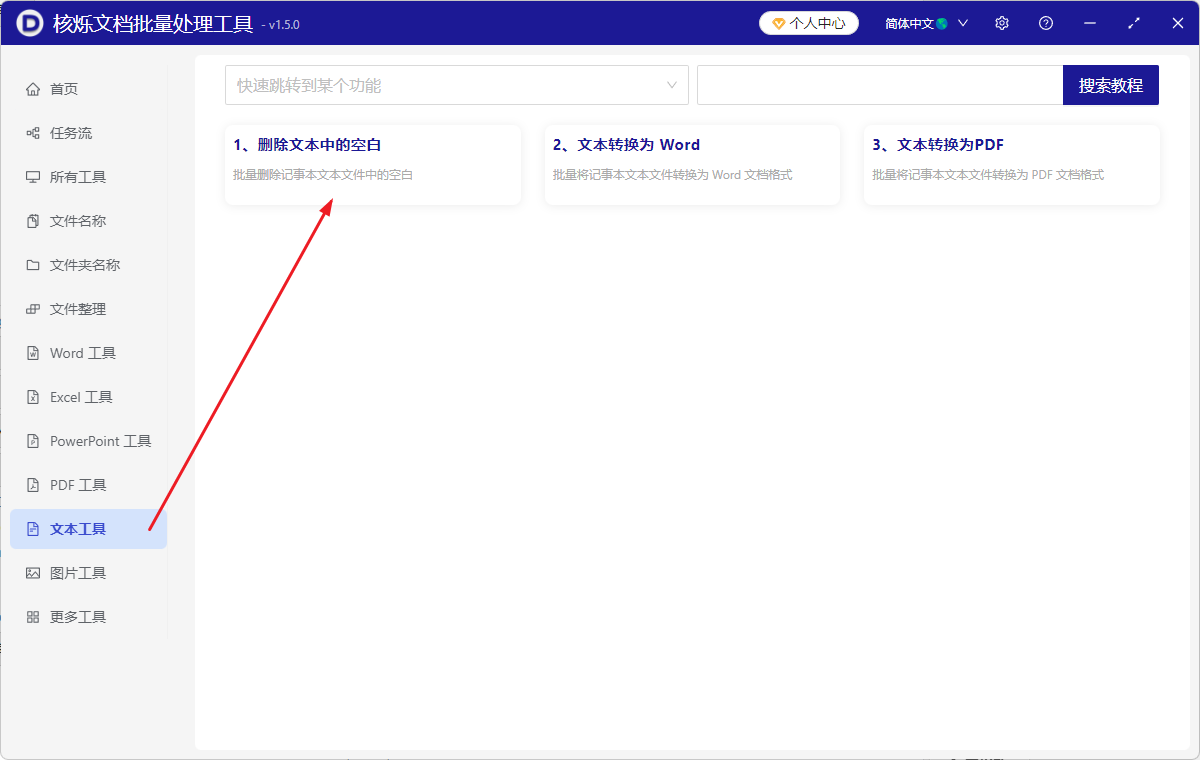This screenshot has height=760, width=1200.
Task: Select the 任务流 workflow icon
Action: click(32, 132)
